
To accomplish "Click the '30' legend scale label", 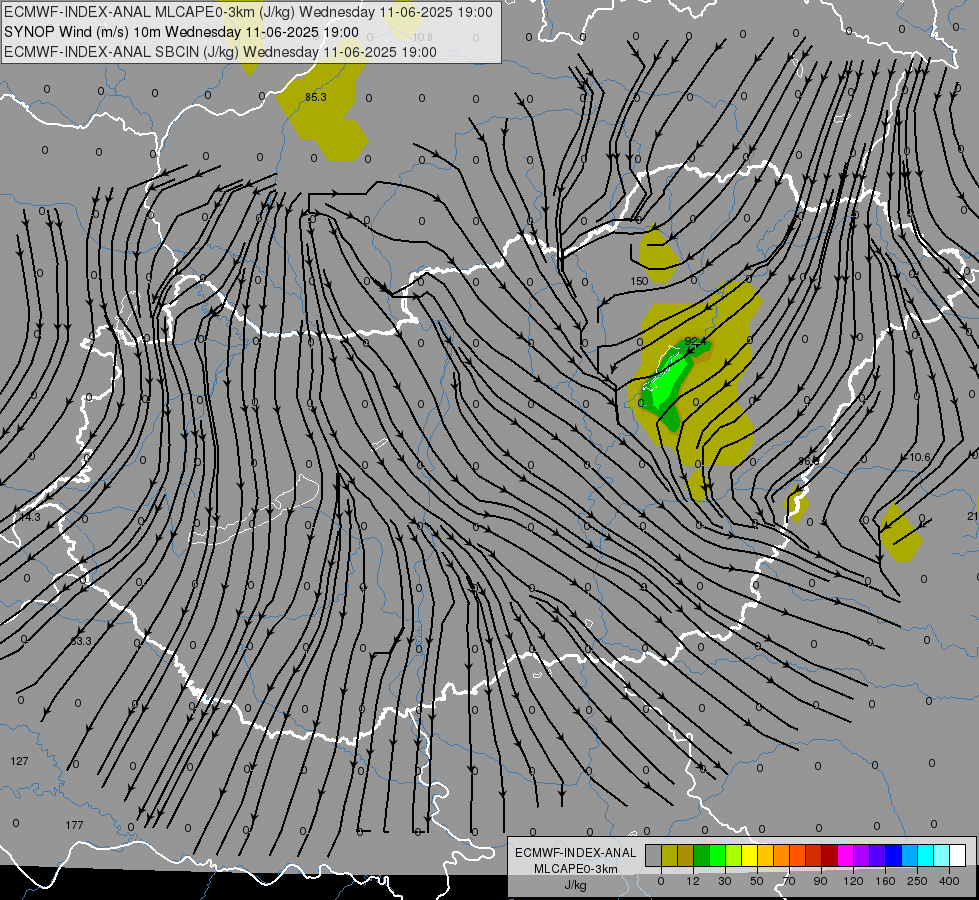I will (725, 881).
